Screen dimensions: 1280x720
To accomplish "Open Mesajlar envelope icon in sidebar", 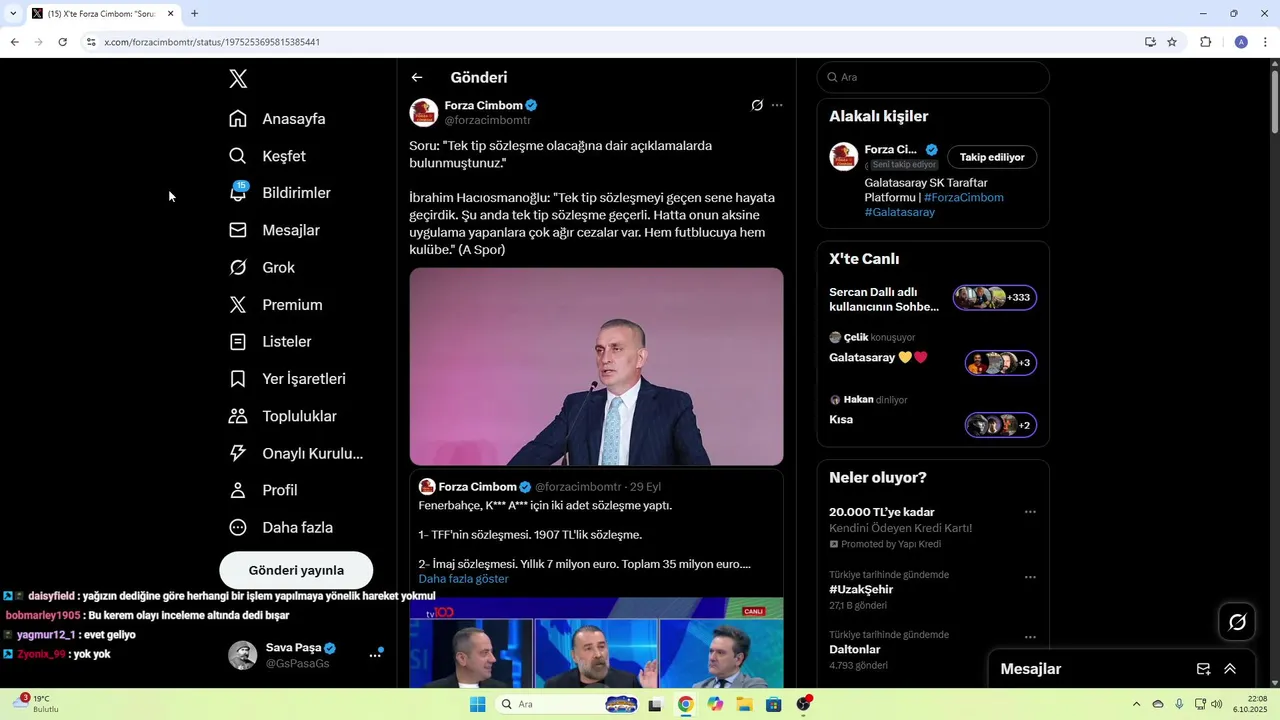I will pyautogui.click(x=238, y=230).
